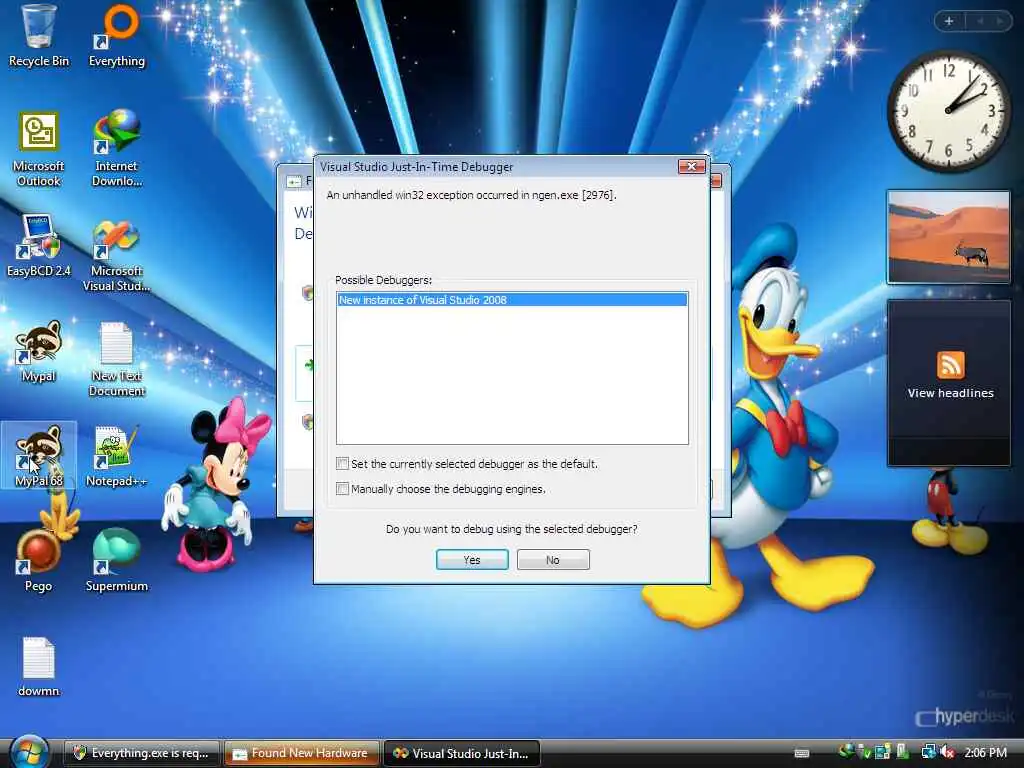Open the Microsoft Outlook desktop icon
The height and width of the screenshot is (768, 1024).
point(39,149)
